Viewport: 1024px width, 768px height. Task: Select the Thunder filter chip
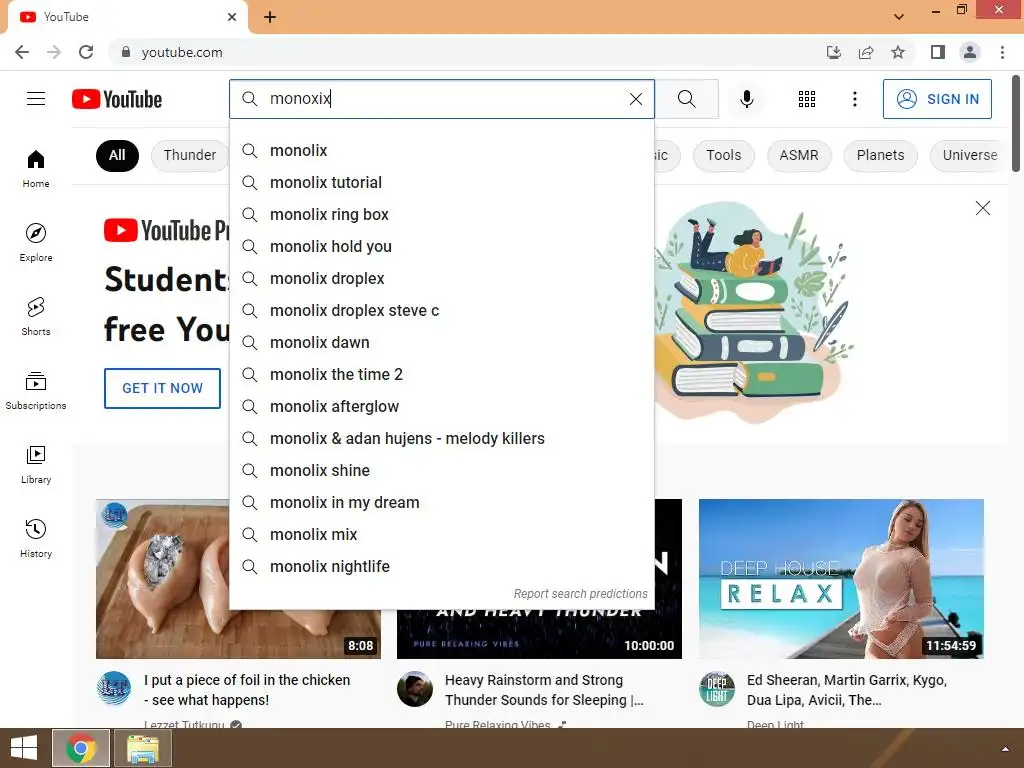[x=189, y=155]
